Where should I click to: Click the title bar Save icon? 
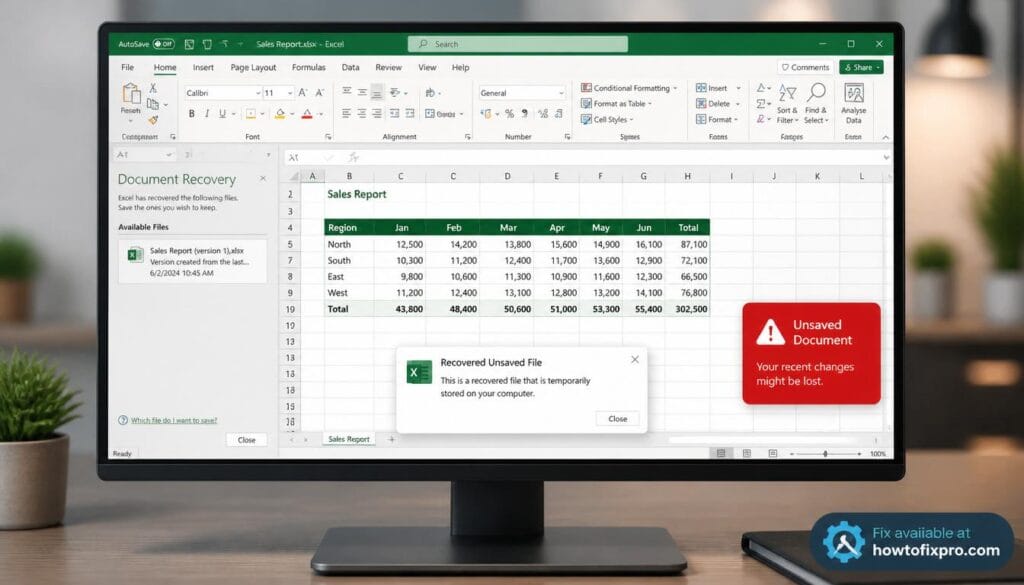tap(189, 44)
